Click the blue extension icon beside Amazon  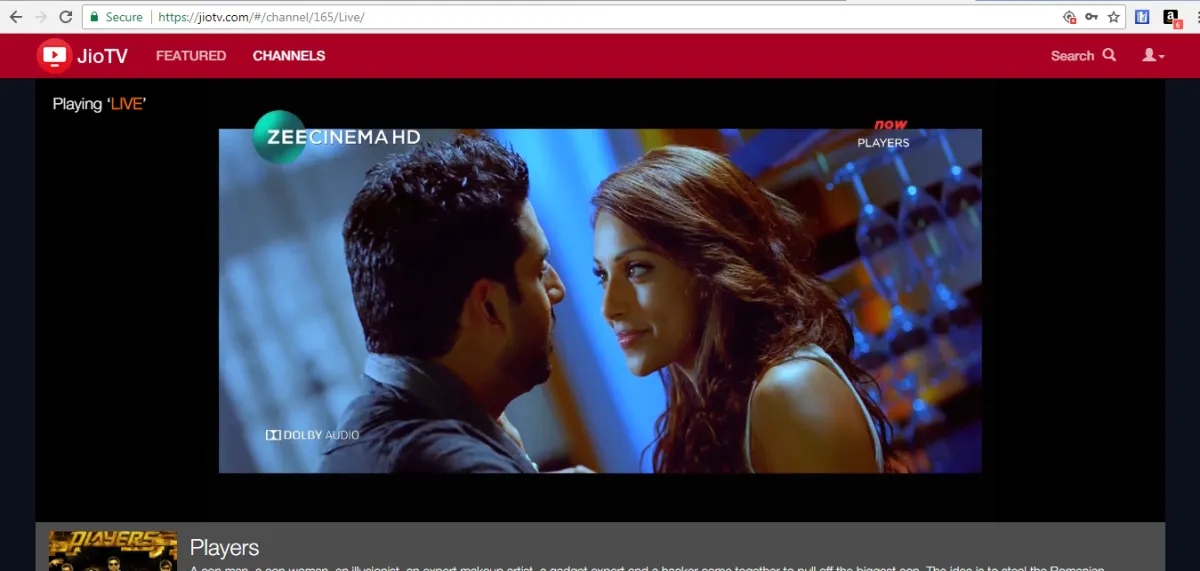(1142, 17)
